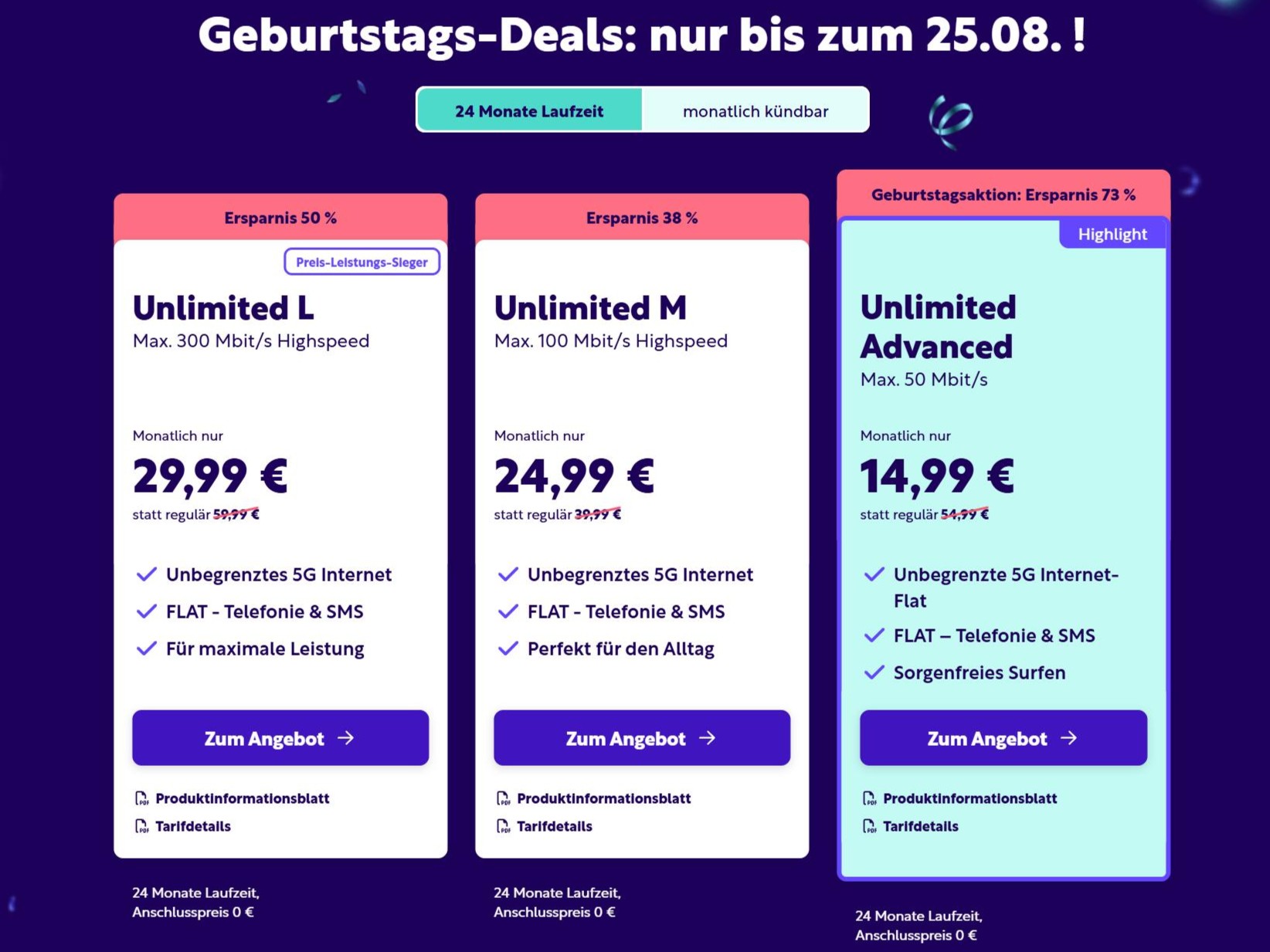Click arrow icon in Unlimited Advanced offer button

coord(1069,738)
